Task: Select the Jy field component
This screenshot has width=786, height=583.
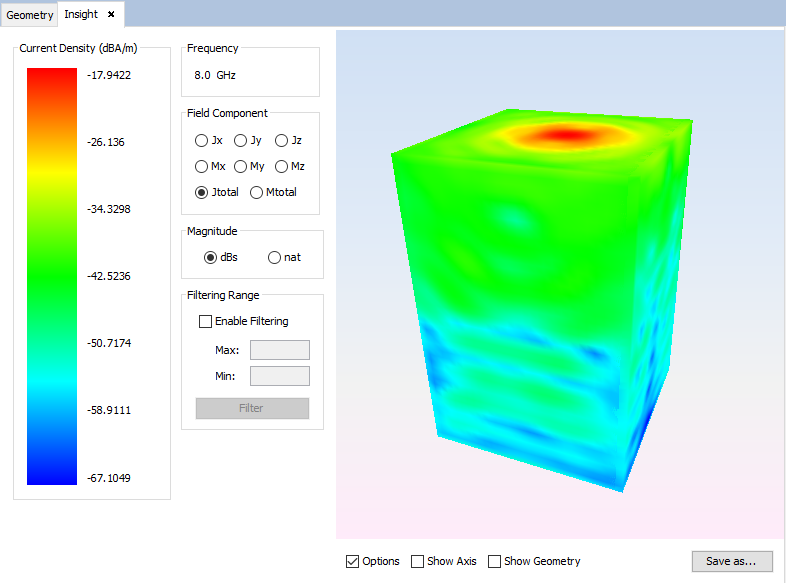Action: click(x=240, y=141)
